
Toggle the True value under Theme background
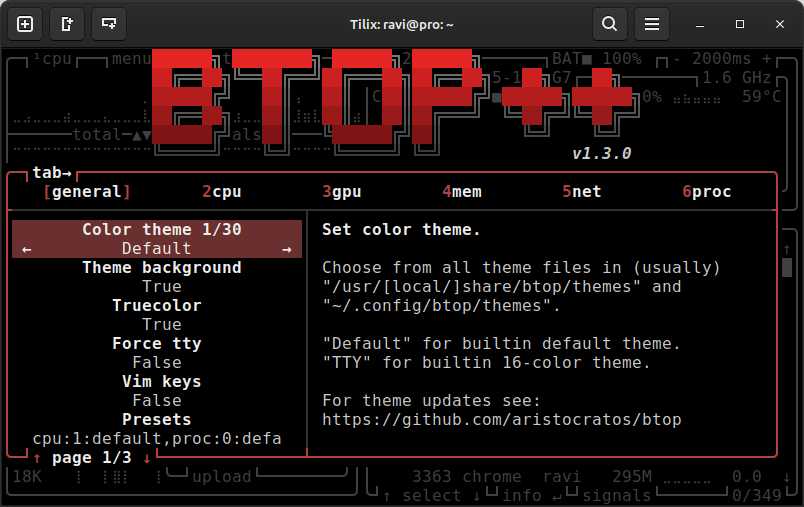[162, 287]
